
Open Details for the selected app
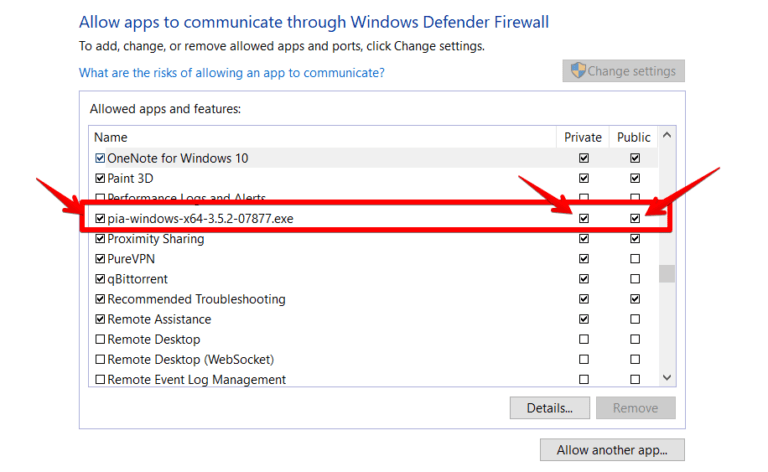(x=549, y=408)
